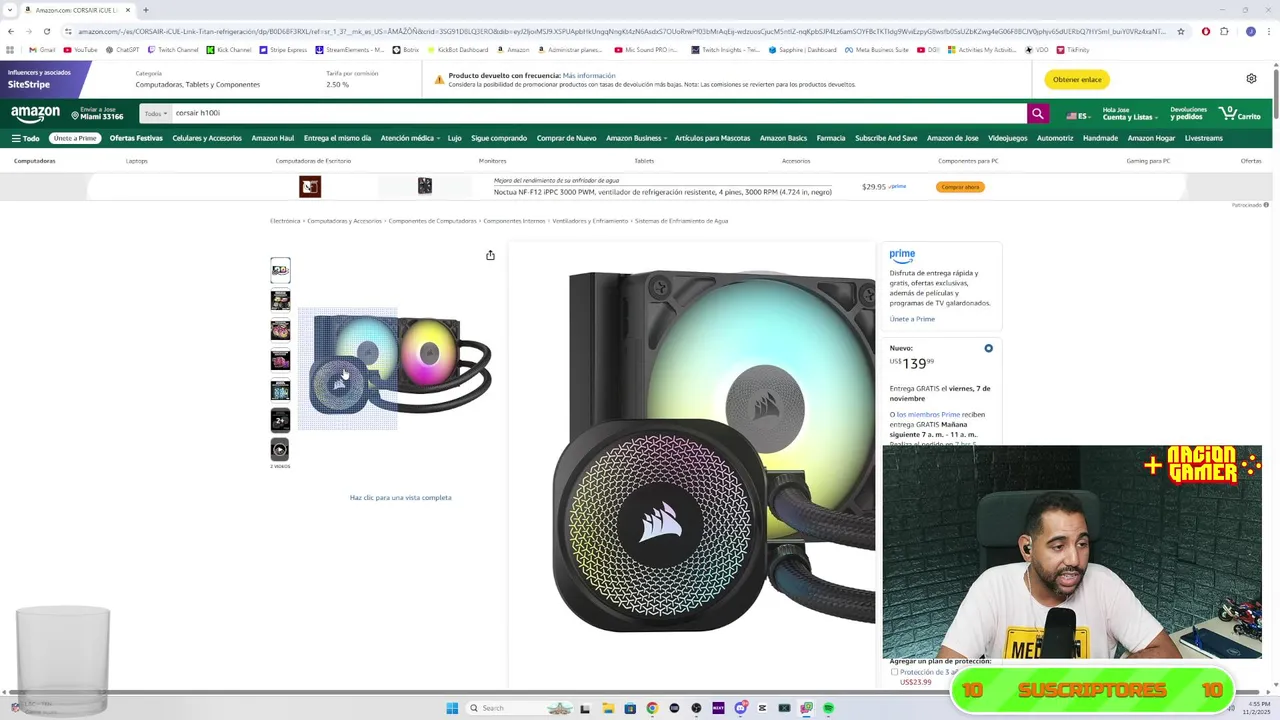Select the Componentes para PC tab
This screenshot has width=1280, height=720.
968,161
